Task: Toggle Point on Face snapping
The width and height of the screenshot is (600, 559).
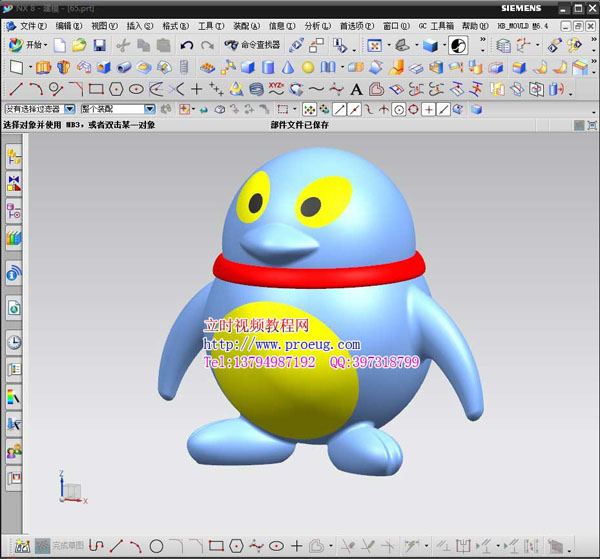Action: click(458, 110)
